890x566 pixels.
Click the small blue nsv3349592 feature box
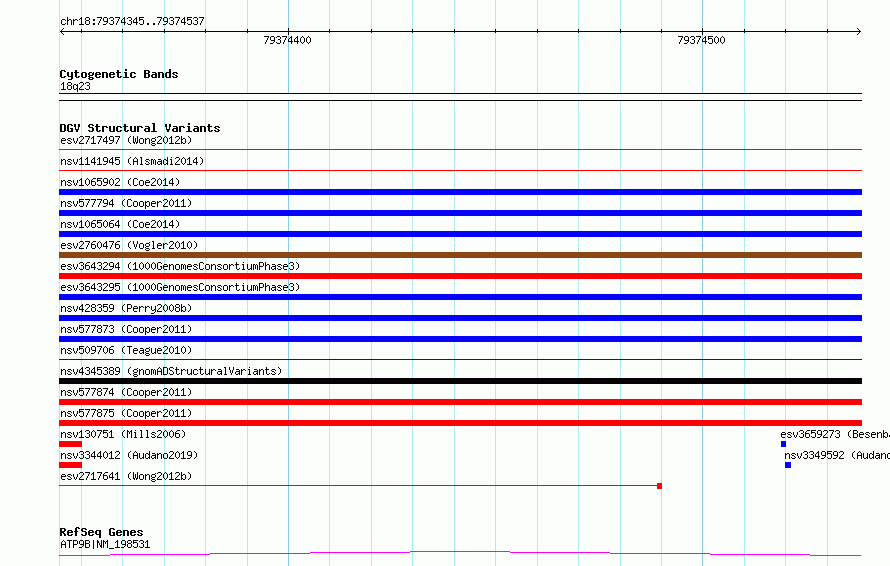(788, 465)
